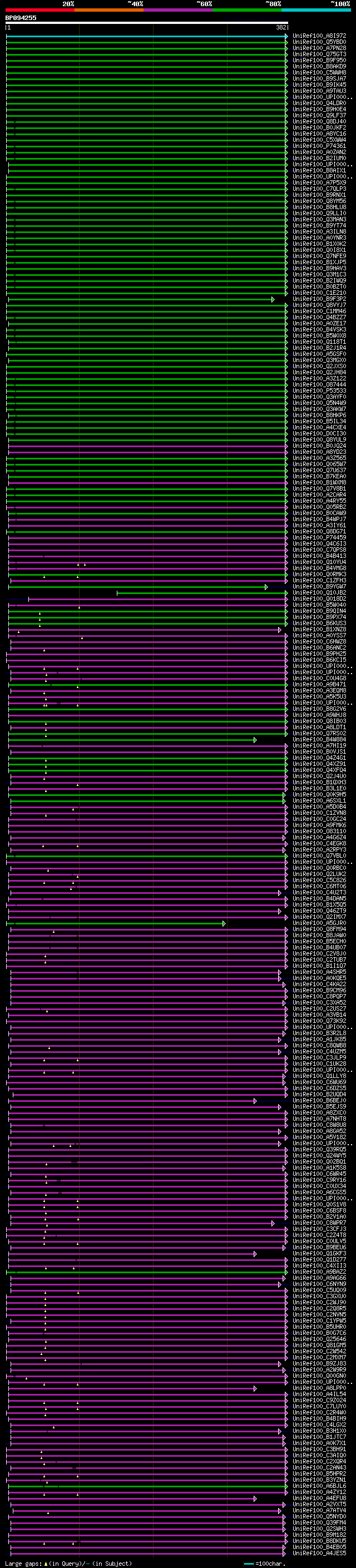Select the label UniRef100_Q8DJ40
Image resolution: width=356 pixels, height=1568 pixels.
[319, 122]
